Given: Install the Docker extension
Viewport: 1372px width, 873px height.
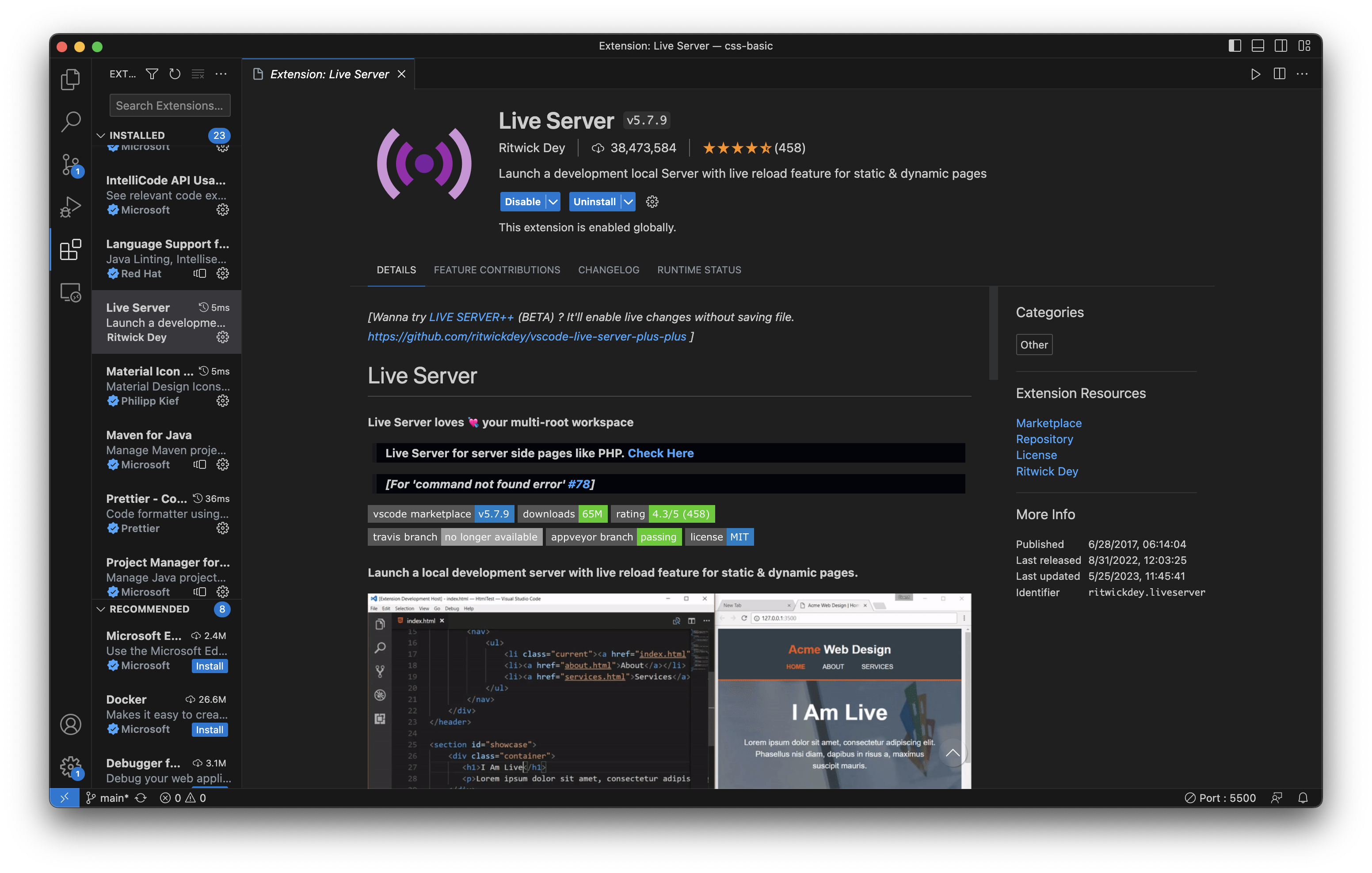Looking at the screenshot, I should (x=209, y=729).
